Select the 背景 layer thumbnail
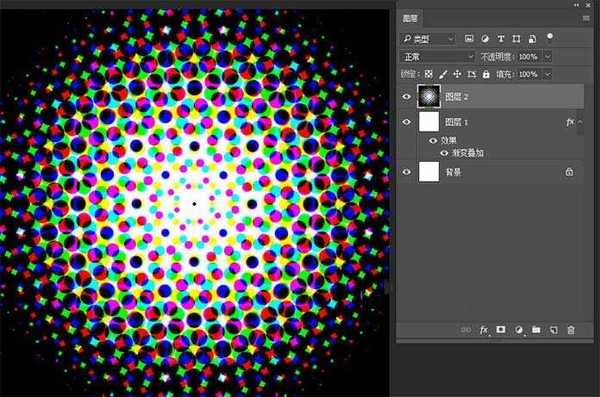 (429, 172)
